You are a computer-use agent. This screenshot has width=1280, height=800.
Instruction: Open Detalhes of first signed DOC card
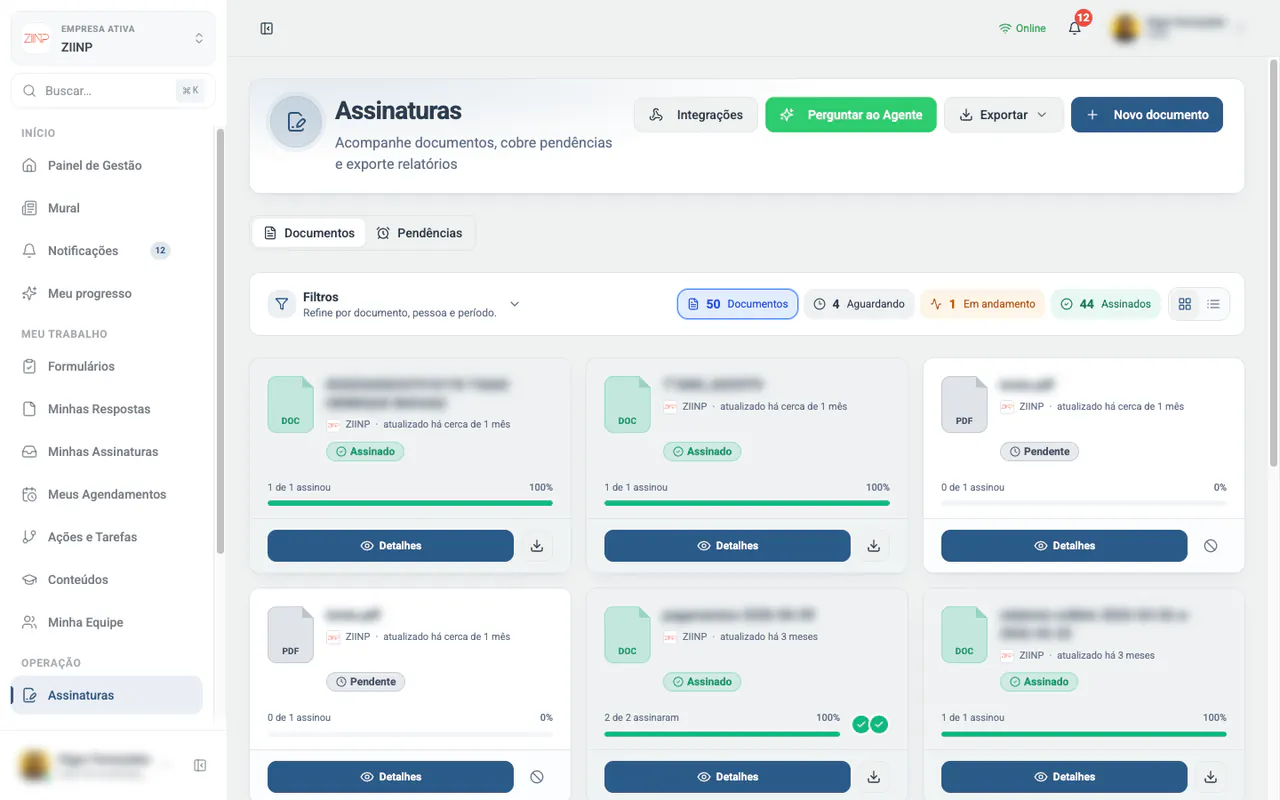coord(391,546)
